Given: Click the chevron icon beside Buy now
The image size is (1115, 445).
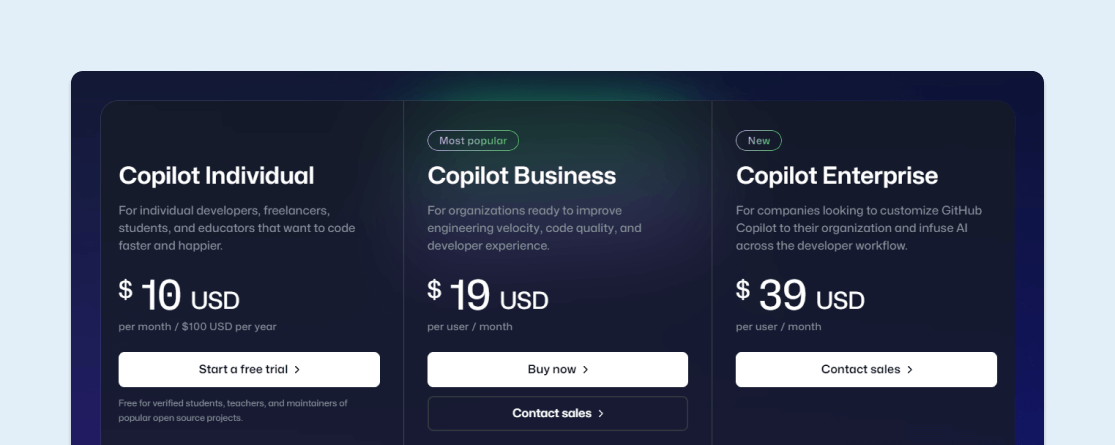Looking at the screenshot, I should [x=586, y=370].
